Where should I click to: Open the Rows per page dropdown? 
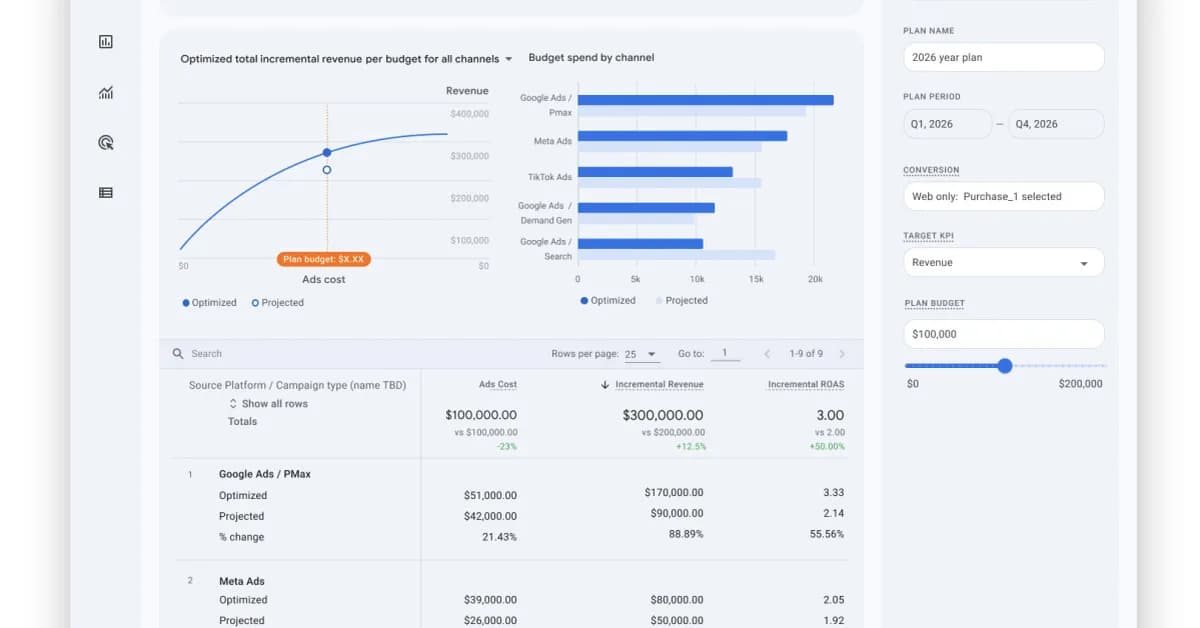[x=642, y=354]
